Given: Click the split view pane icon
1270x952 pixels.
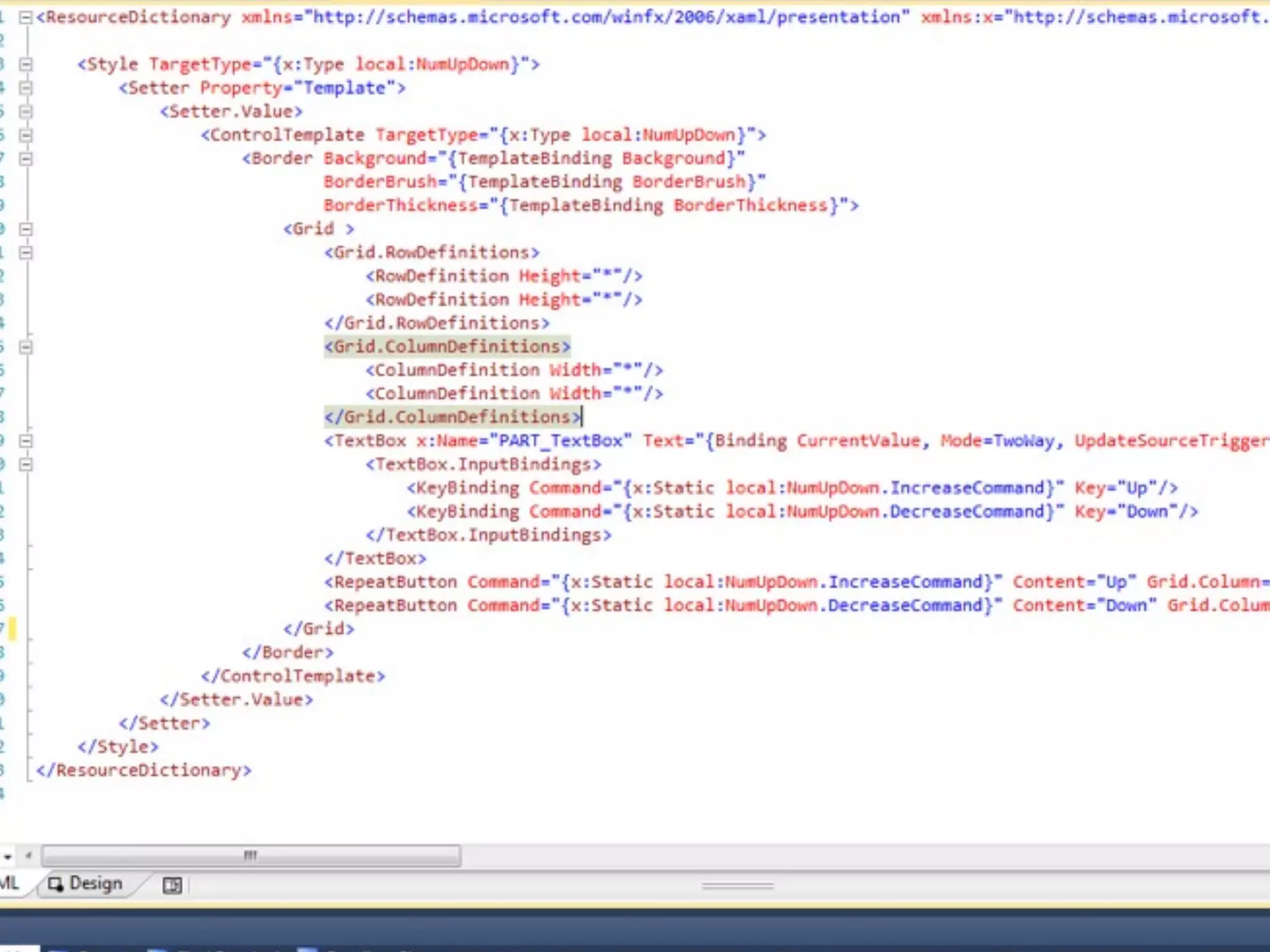Looking at the screenshot, I should tap(172, 886).
